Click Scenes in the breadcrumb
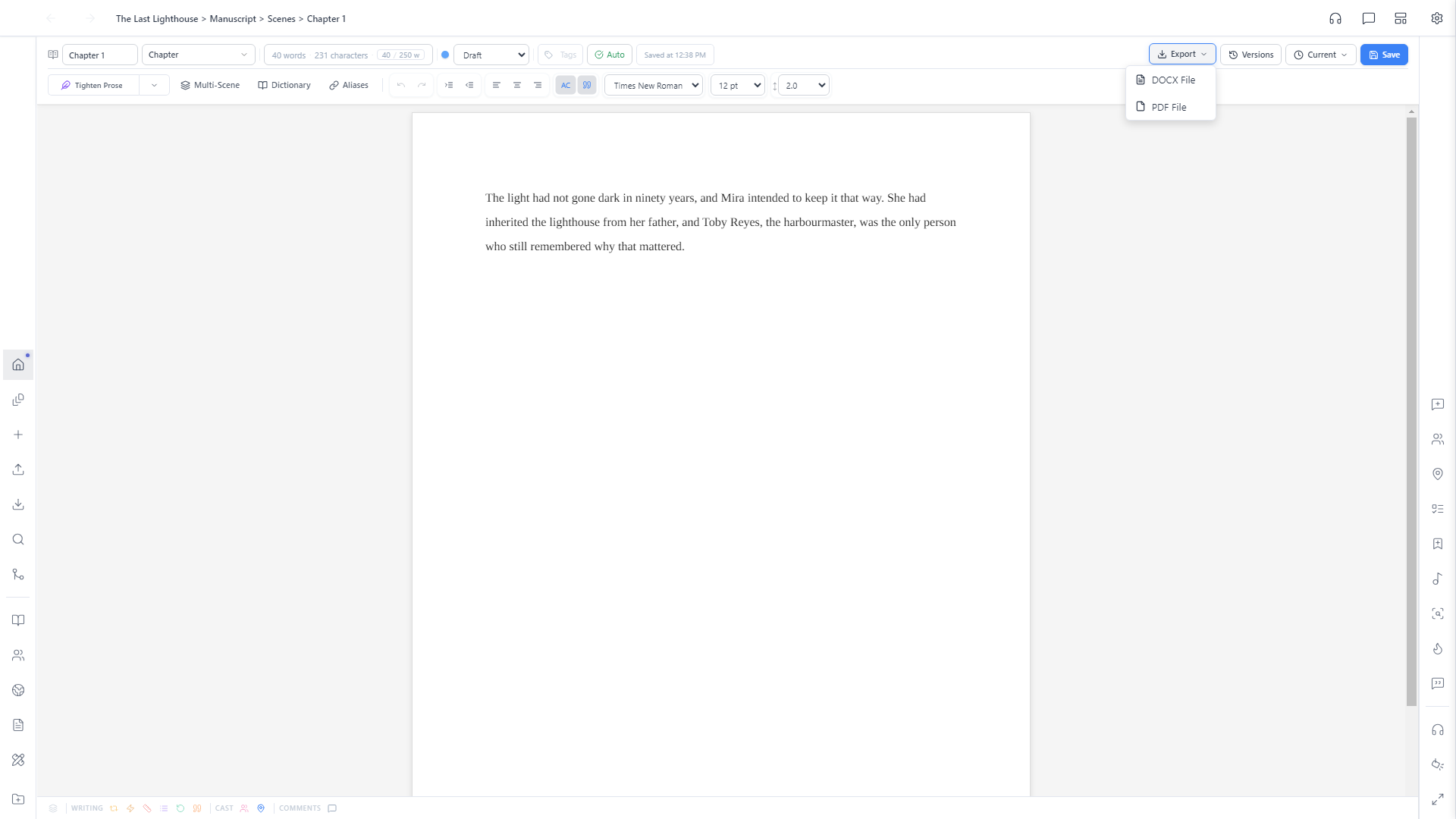This screenshot has width=1456, height=819. (281, 19)
